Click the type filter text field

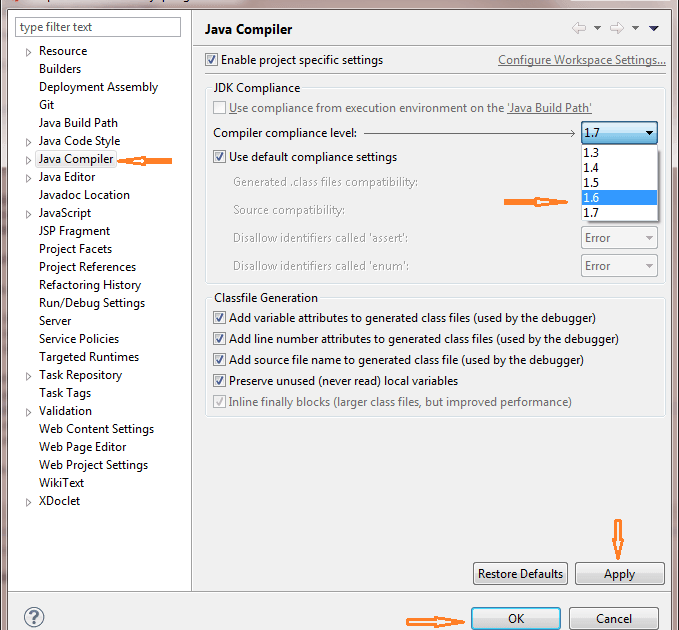click(x=98, y=27)
